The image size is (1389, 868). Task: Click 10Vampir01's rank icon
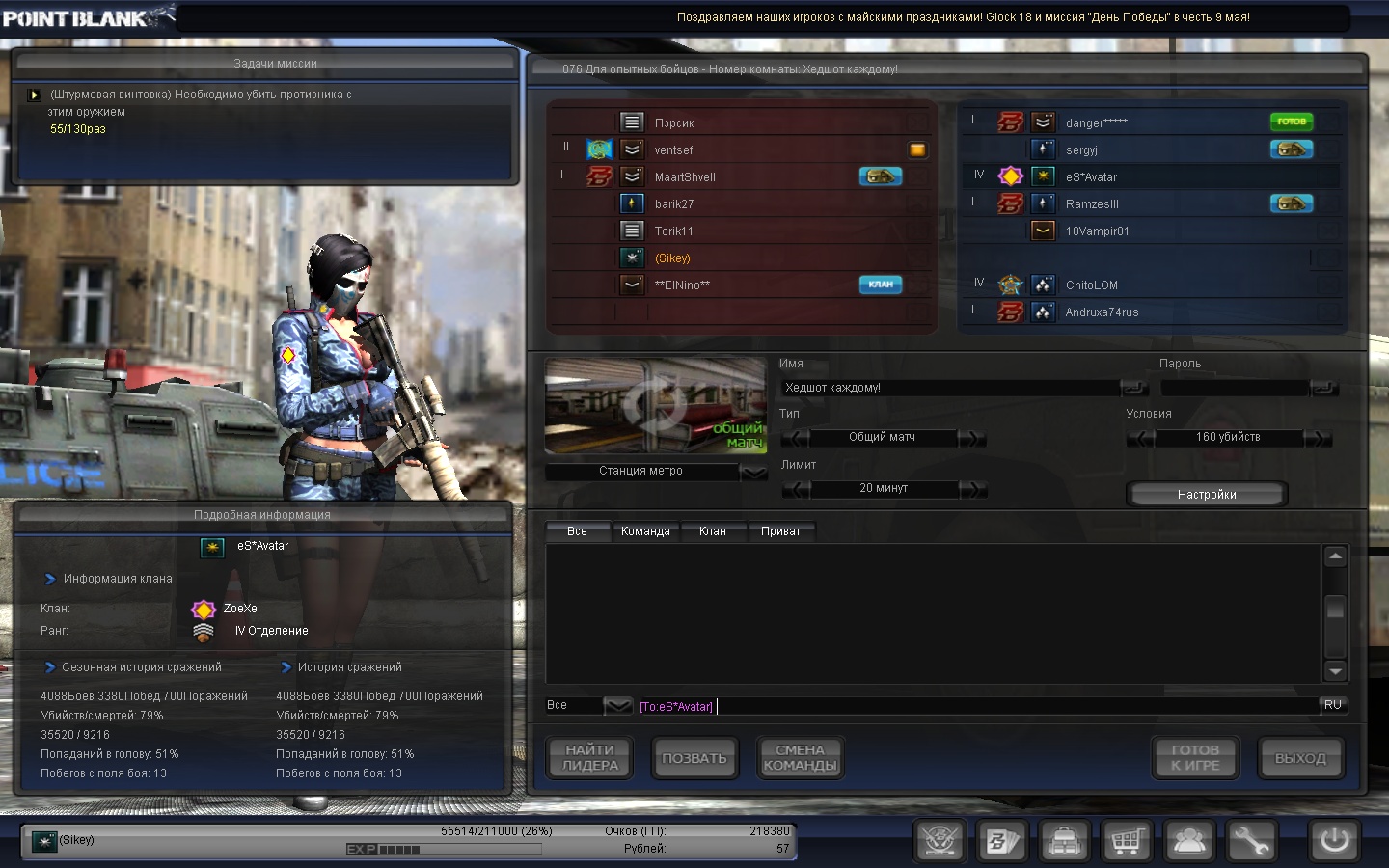[1043, 231]
